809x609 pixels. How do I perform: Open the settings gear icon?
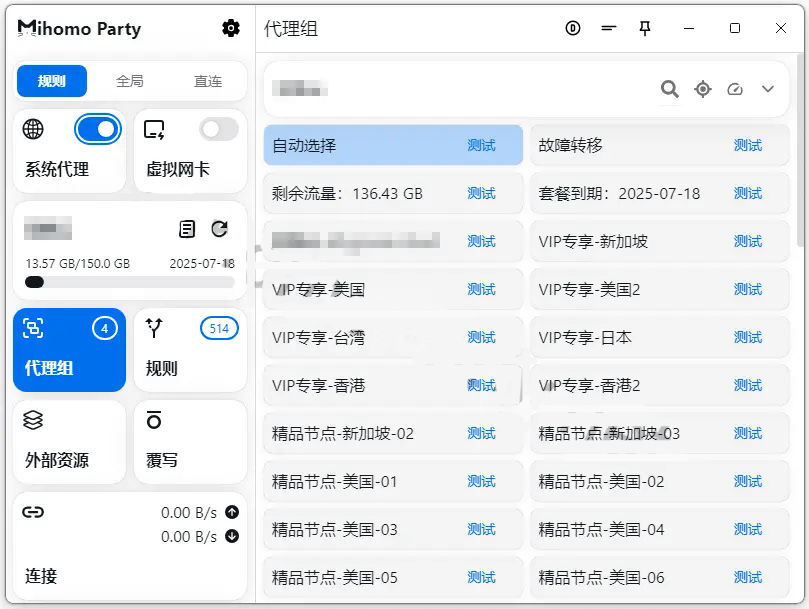tap(231, 28)
